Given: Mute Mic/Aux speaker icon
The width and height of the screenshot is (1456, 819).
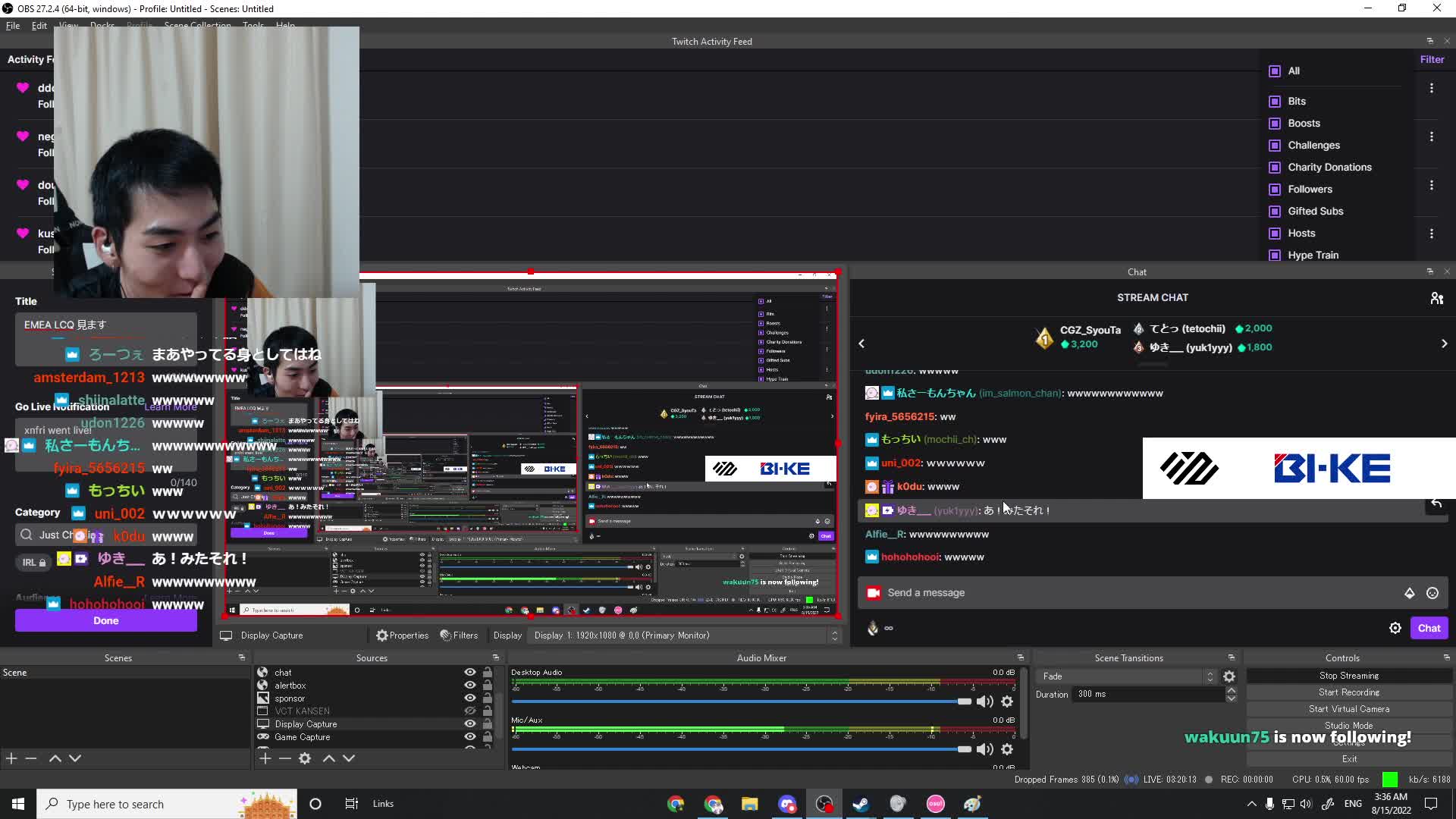Looking at the screenshot, I should tap(984, 749).
